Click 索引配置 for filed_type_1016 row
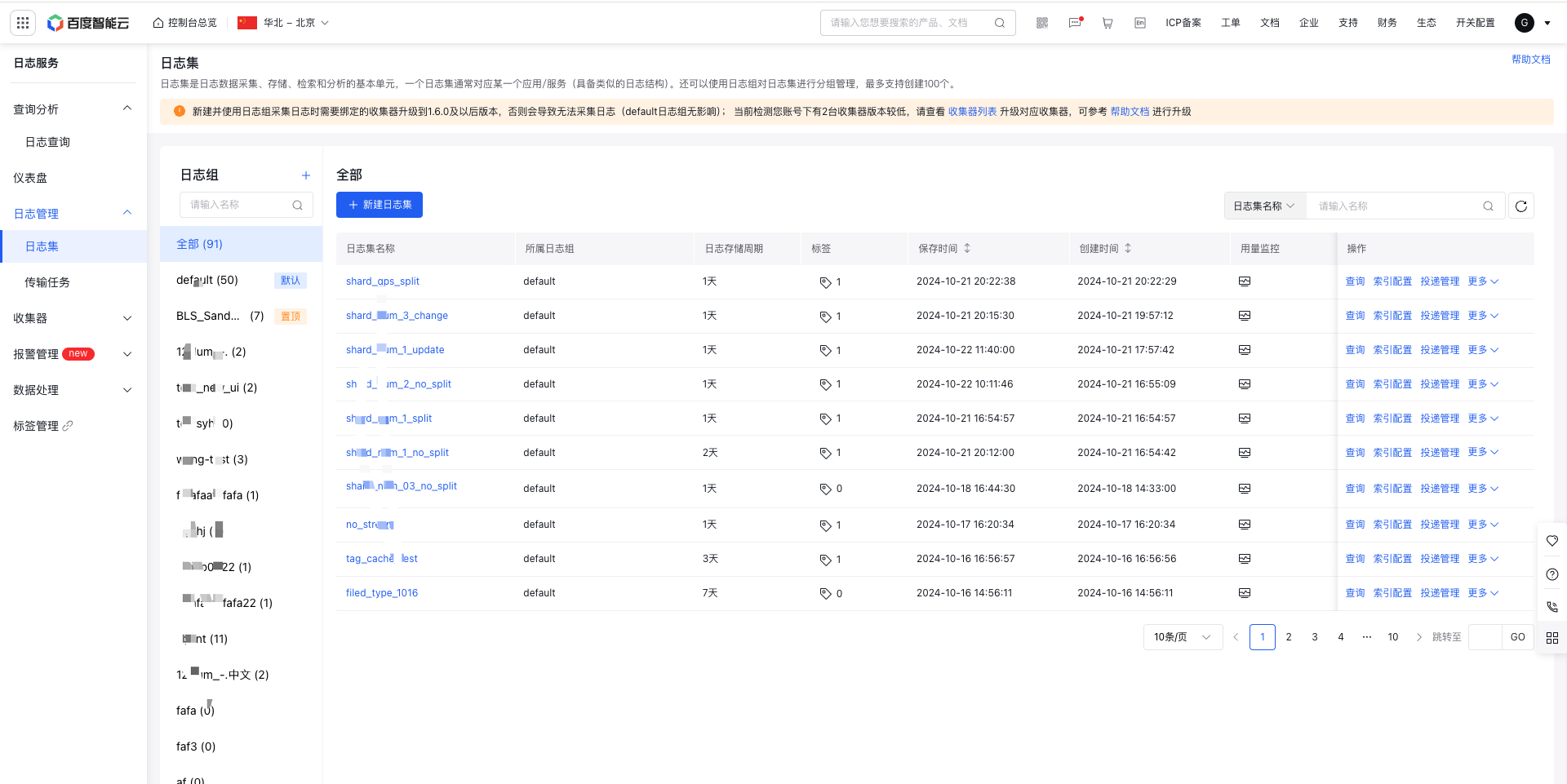1567x784 pixels. (x=1392, y=593)
